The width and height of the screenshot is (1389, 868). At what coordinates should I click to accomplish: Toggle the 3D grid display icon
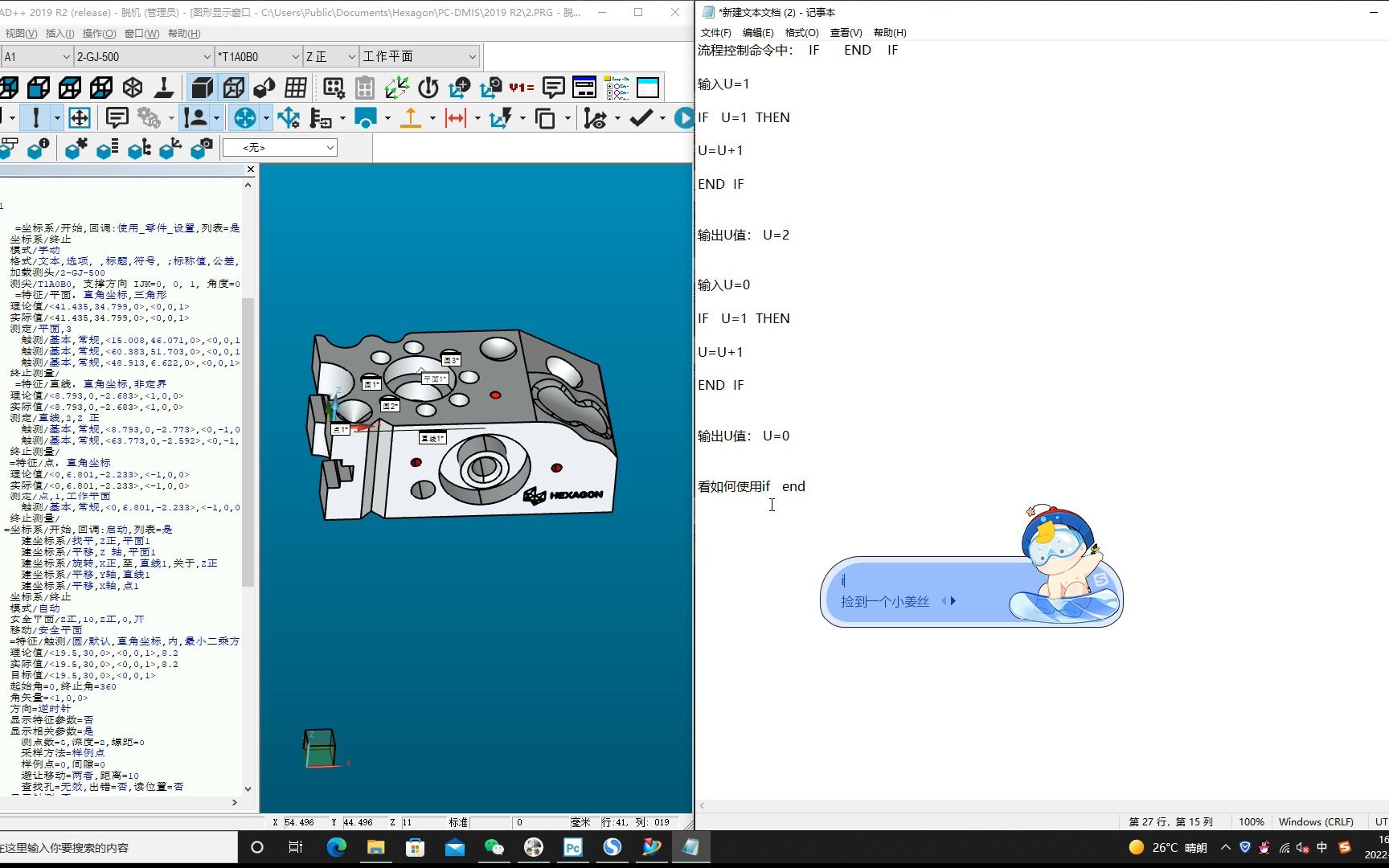[296, 87]
